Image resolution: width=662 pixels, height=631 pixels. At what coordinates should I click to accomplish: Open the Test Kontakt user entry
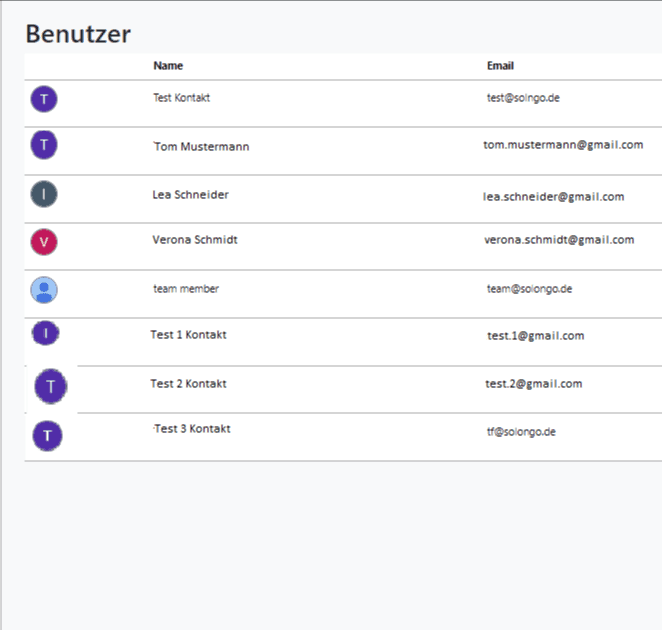click(182, 98)
